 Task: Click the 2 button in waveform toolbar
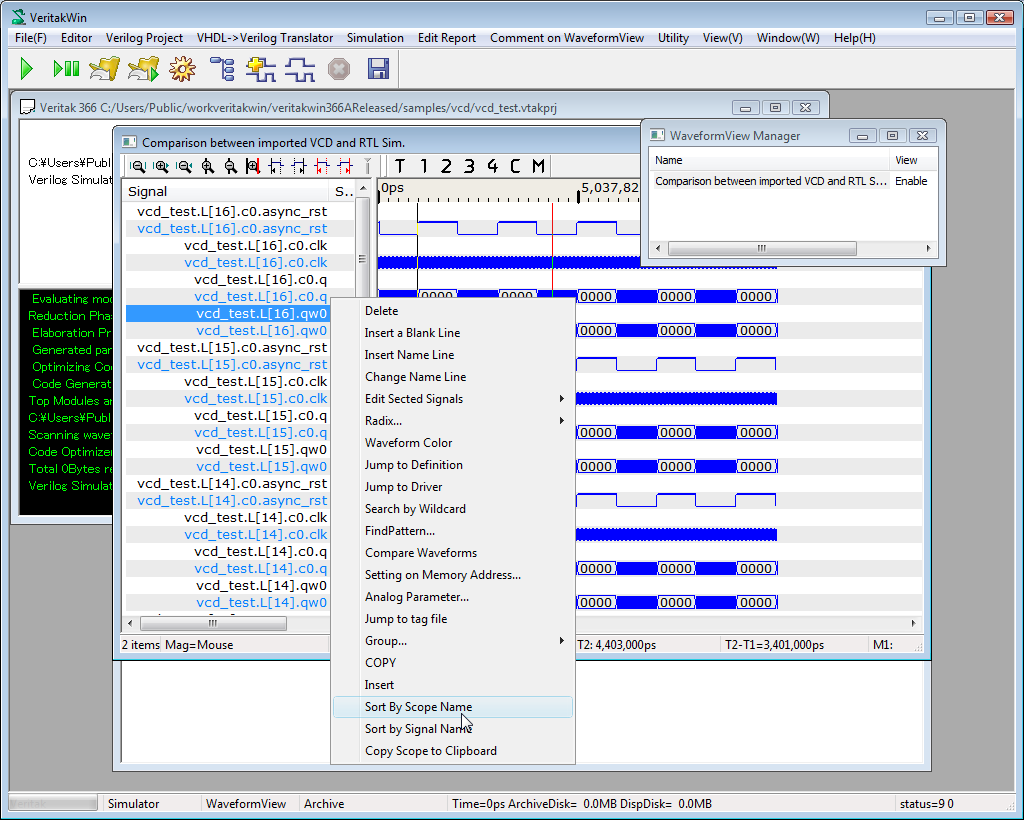(446, 166)
